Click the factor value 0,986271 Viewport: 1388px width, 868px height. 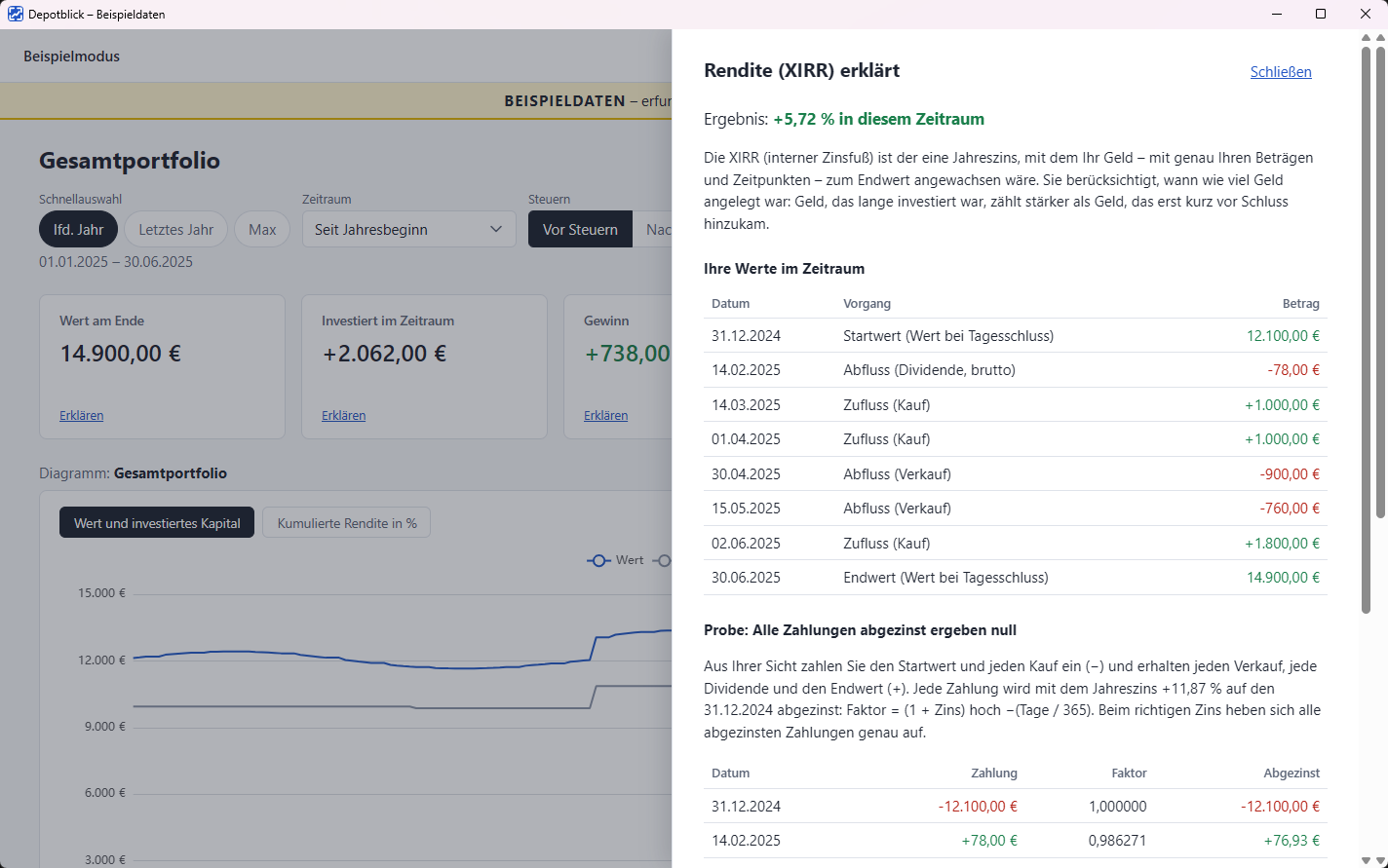(x=1118, y=841)
